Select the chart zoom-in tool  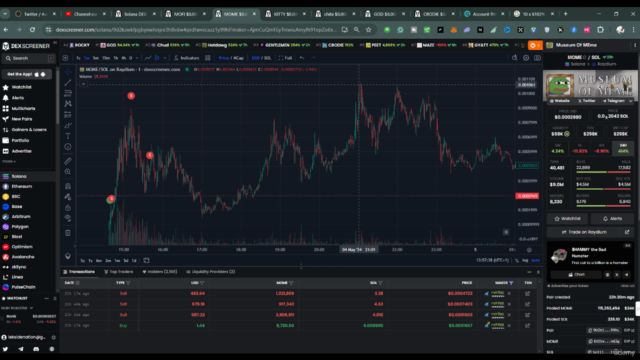[68, 172]
